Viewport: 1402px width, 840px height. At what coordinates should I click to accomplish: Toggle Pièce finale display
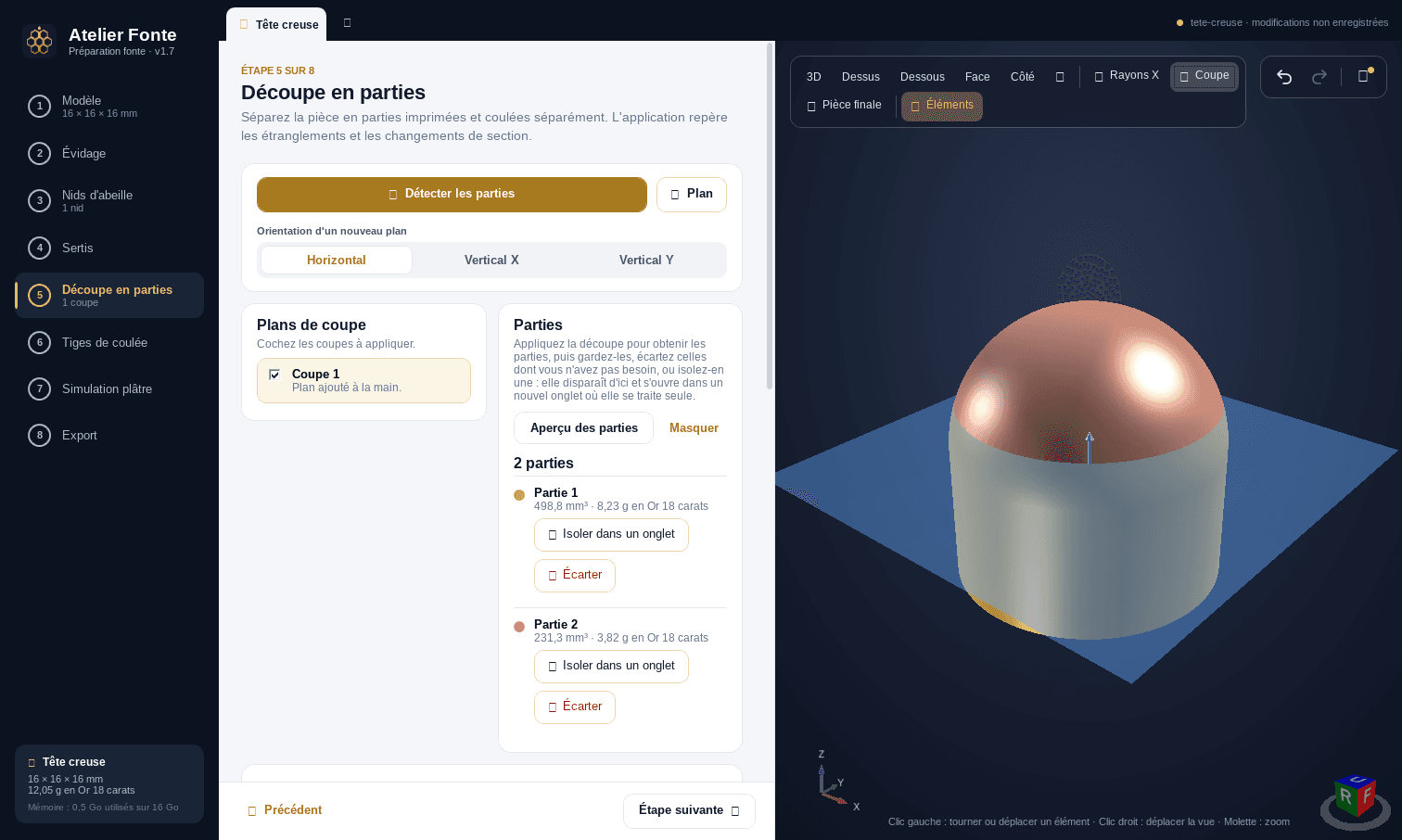click(844, 106)
